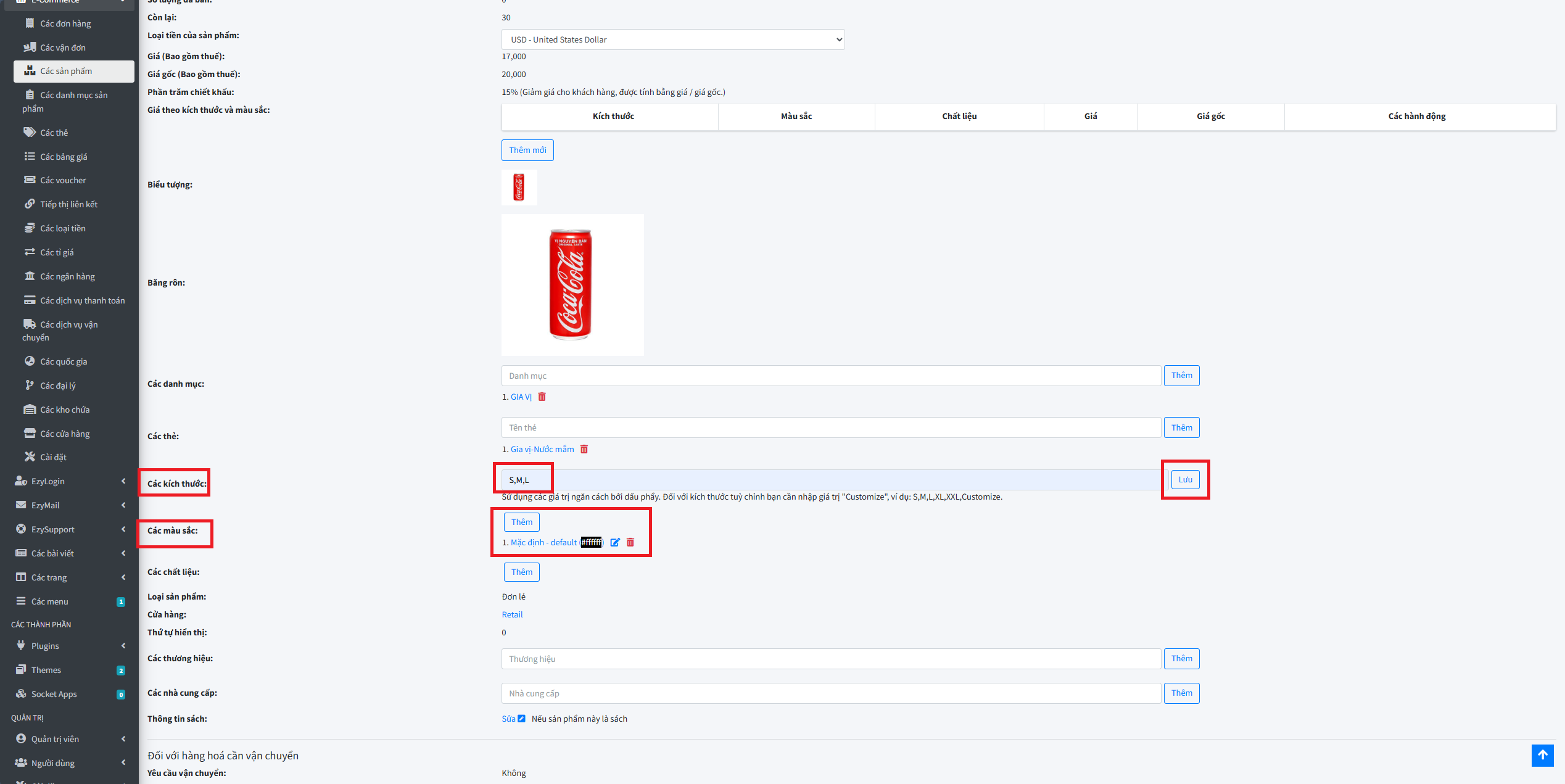Click the Coca-Cola banner image
The width and height of the screenshot is (1565, 784).
(x=572, y=284)
